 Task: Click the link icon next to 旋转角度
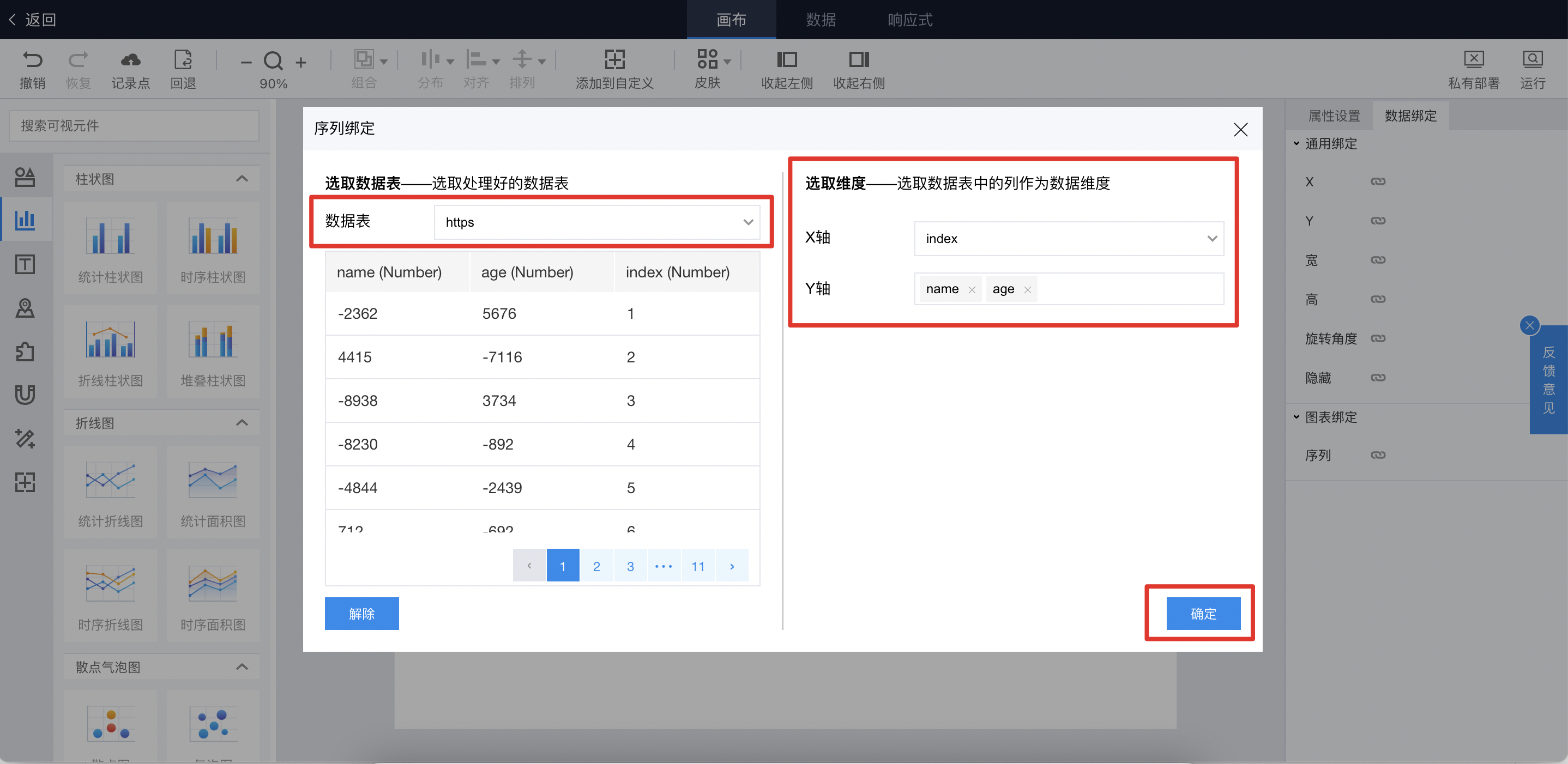(1378, 338)
